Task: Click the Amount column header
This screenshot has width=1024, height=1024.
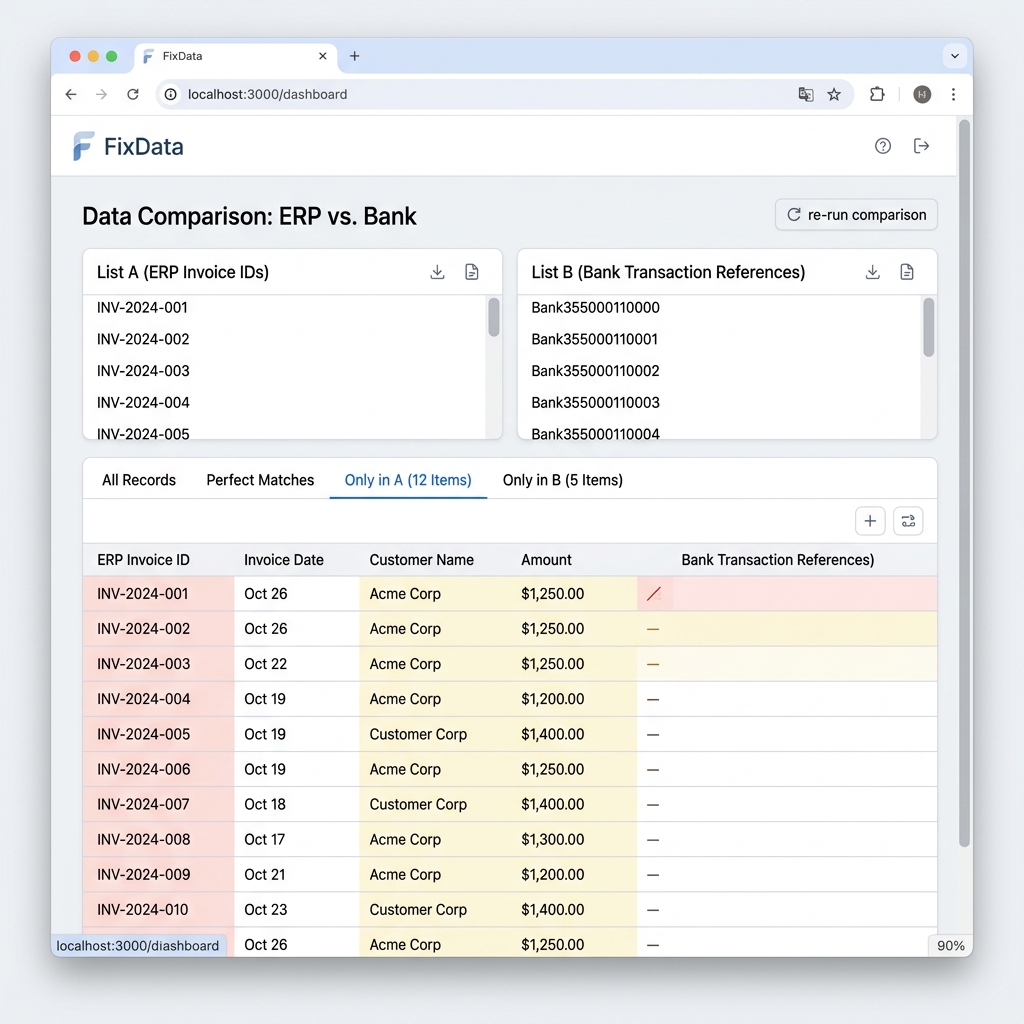Action: 546,560
